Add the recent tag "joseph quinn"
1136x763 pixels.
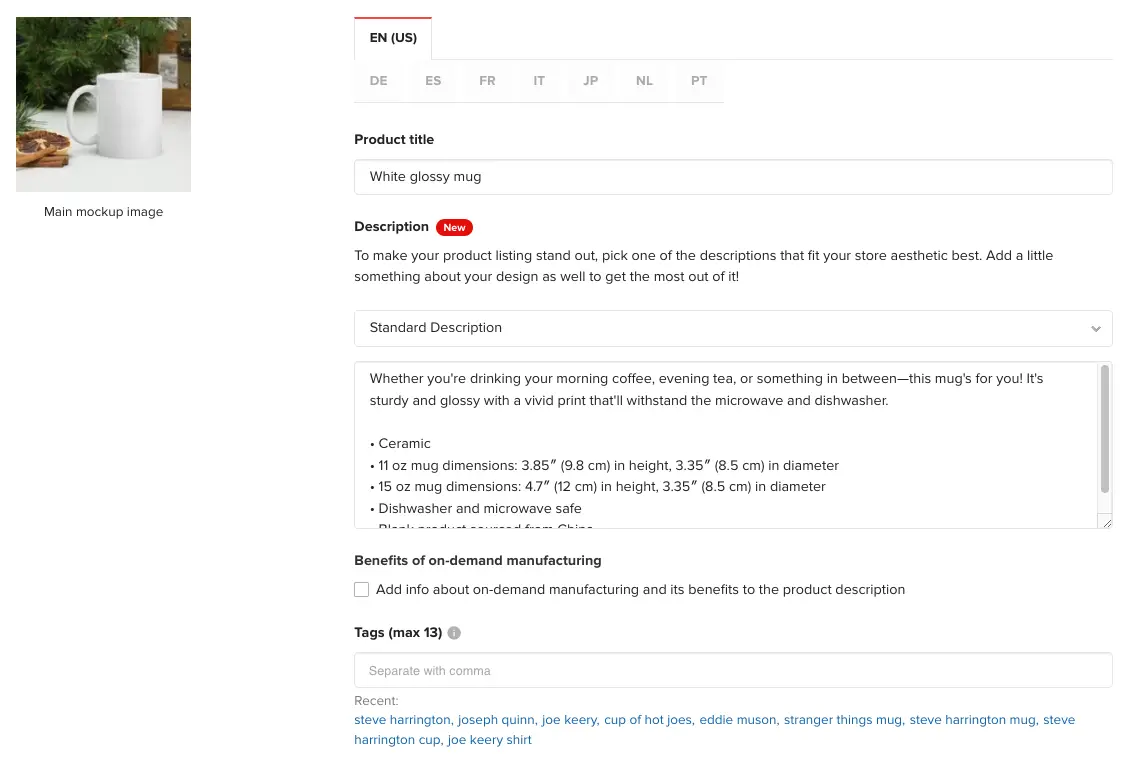tap(496, 720)
